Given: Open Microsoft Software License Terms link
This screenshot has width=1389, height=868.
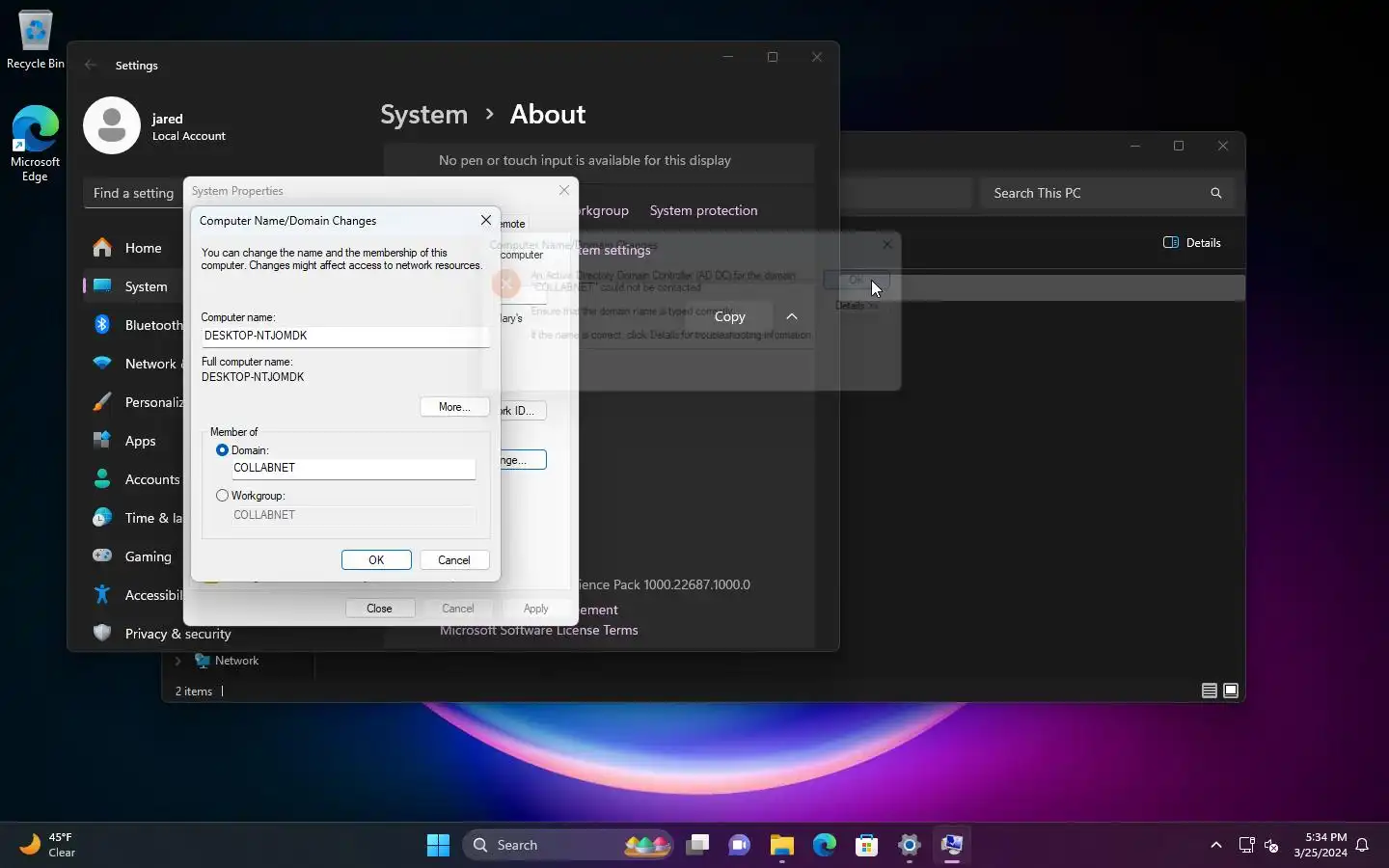Looking at the screenshot, I should [x=539, y=630].
